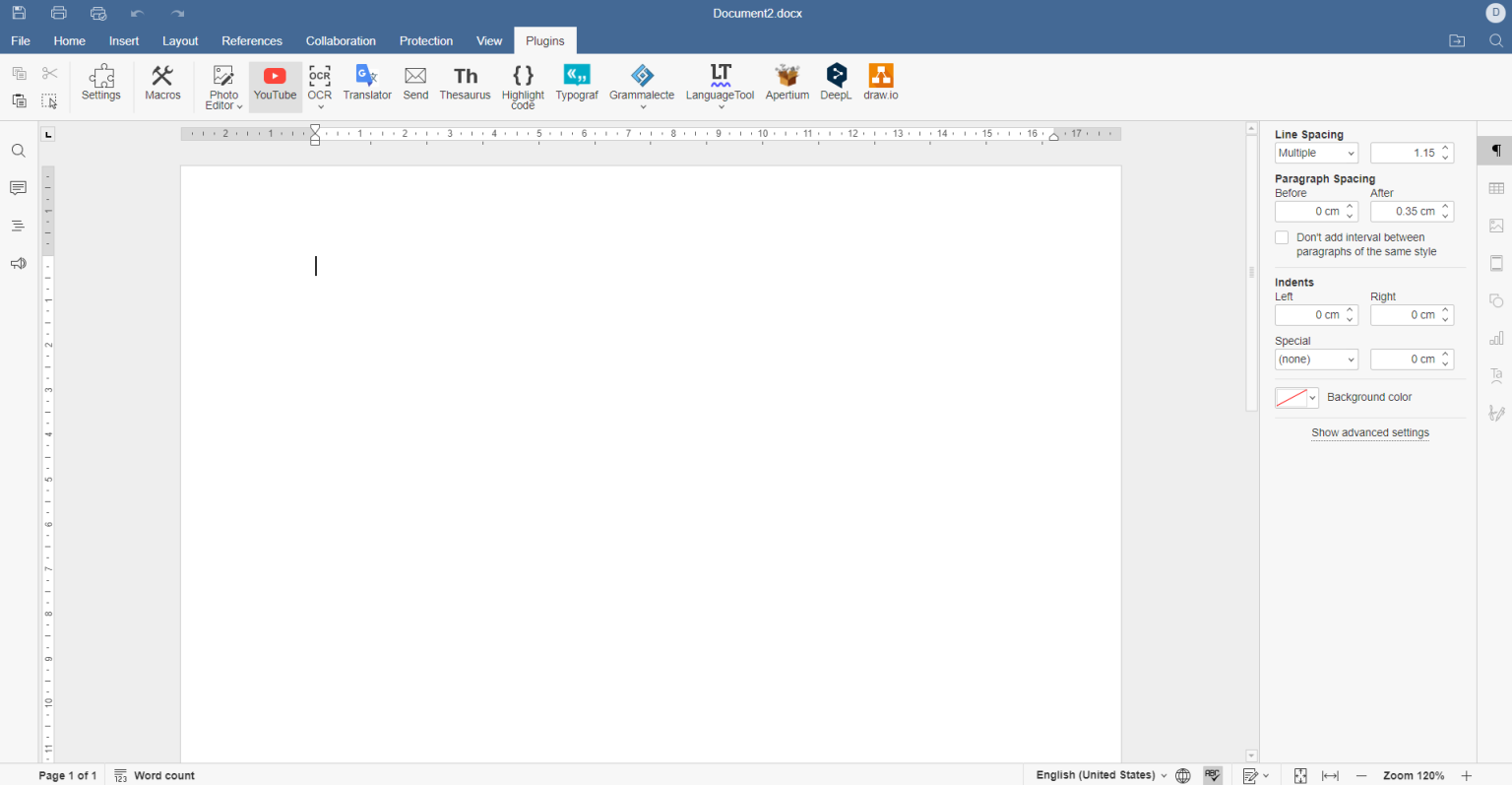Viewport: 1512px width, 785px height.
Task: Toggle spell checking in the status bar
Action: tap(1212, 775)
